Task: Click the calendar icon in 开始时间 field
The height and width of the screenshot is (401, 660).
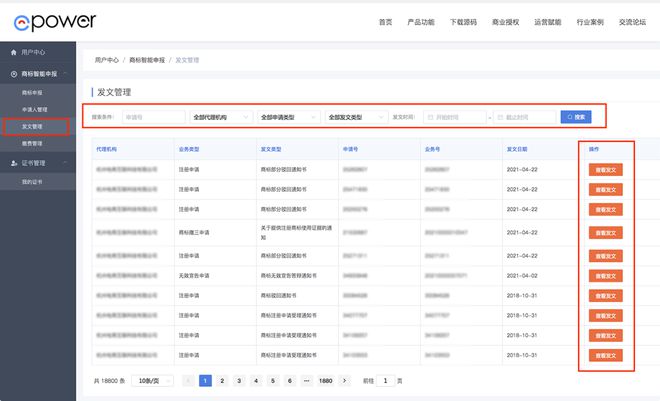Action: pos(430,117)
